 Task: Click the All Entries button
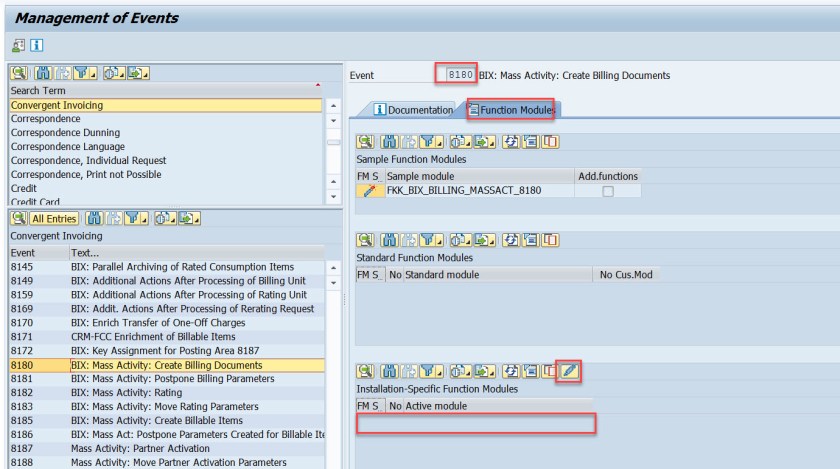coord(54,219)
